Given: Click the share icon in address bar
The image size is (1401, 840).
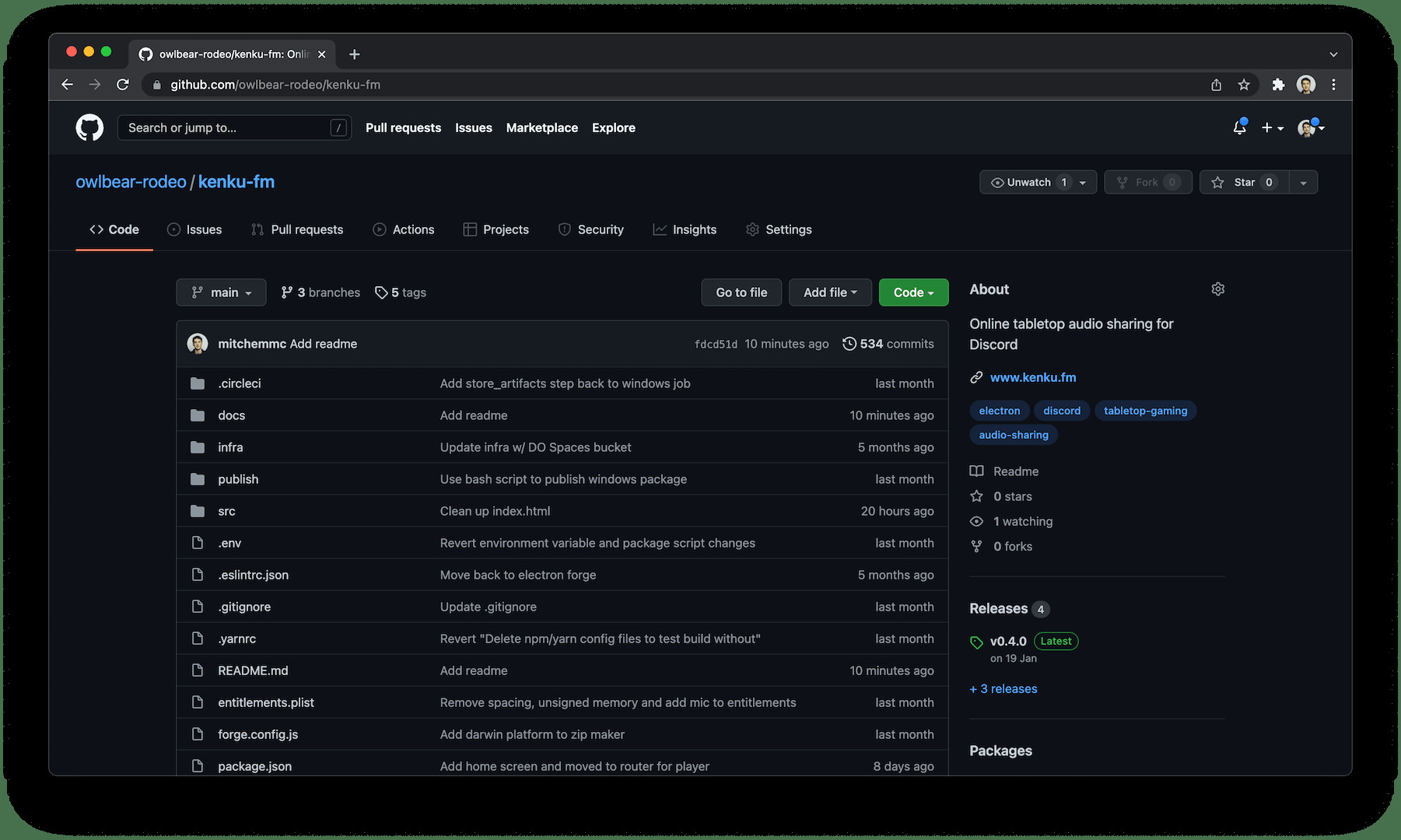Looking at the screenshot, I should [x=1216, y=85].
